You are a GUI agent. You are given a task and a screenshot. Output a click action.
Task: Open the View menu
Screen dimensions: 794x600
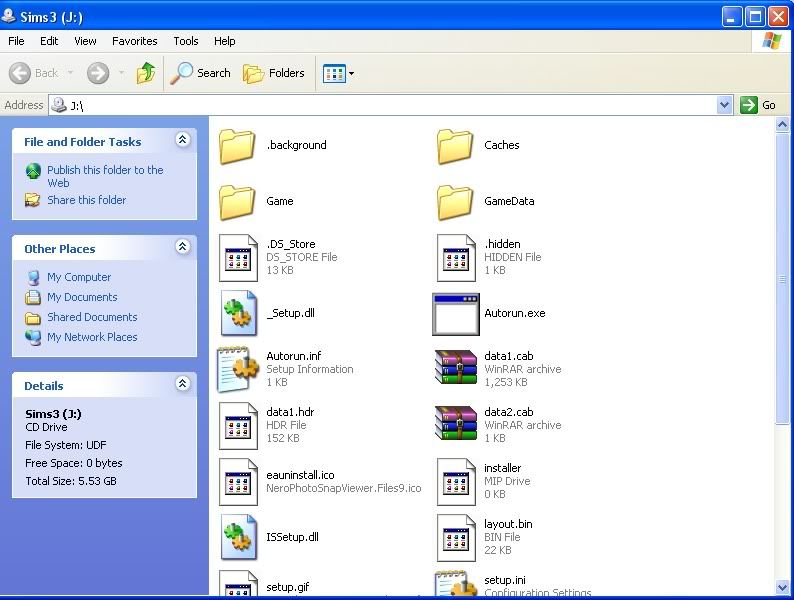[85, 41]
